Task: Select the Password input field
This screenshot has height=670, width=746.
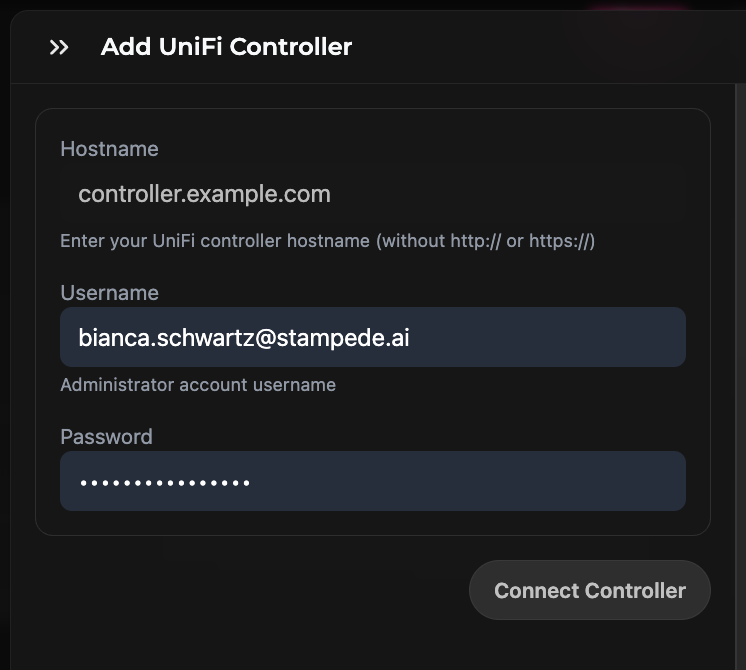Action: click(x=372, y=482)
